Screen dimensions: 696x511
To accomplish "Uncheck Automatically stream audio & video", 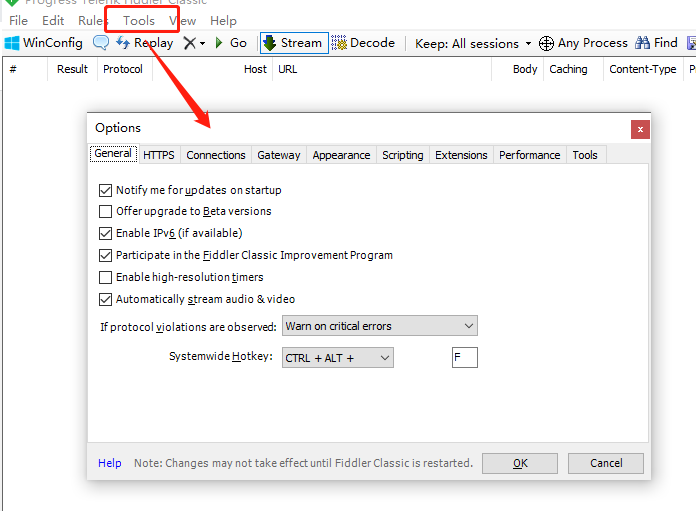I will [105, 299].
